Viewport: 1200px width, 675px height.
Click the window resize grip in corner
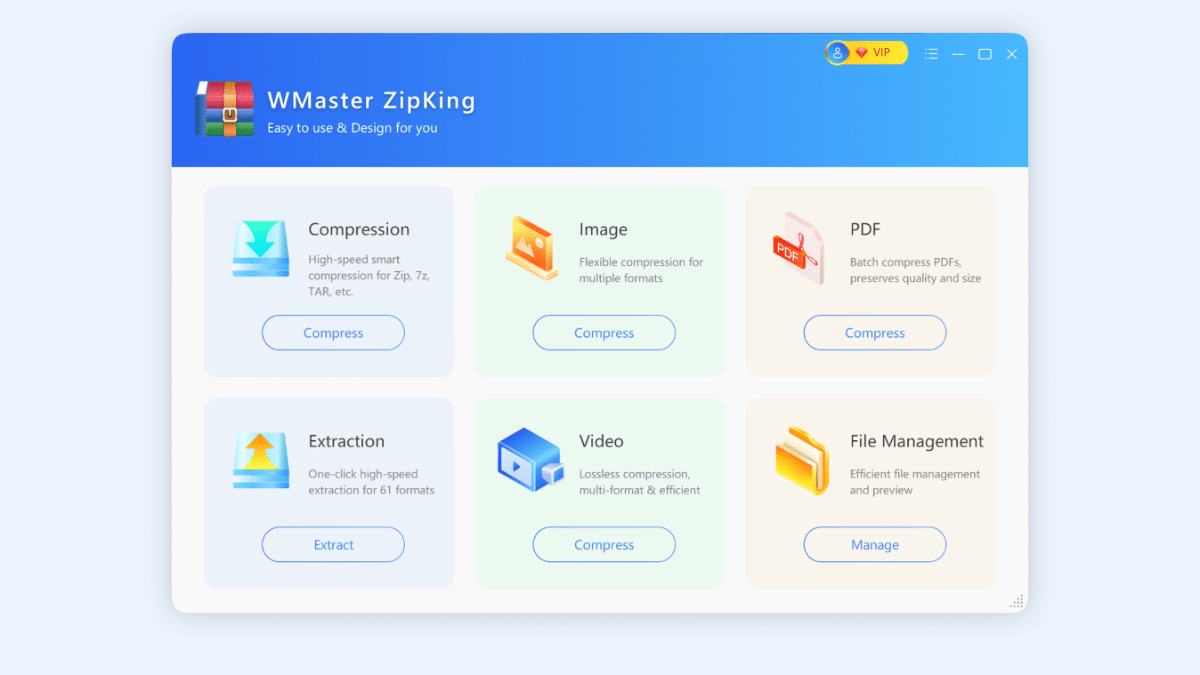[1016, 601]
